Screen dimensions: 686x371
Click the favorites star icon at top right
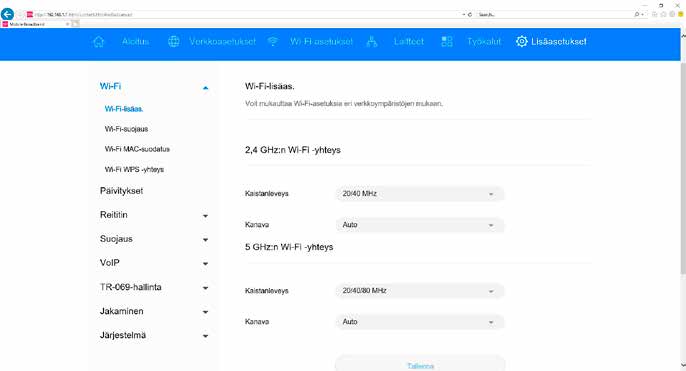click(x=663, y=14)
